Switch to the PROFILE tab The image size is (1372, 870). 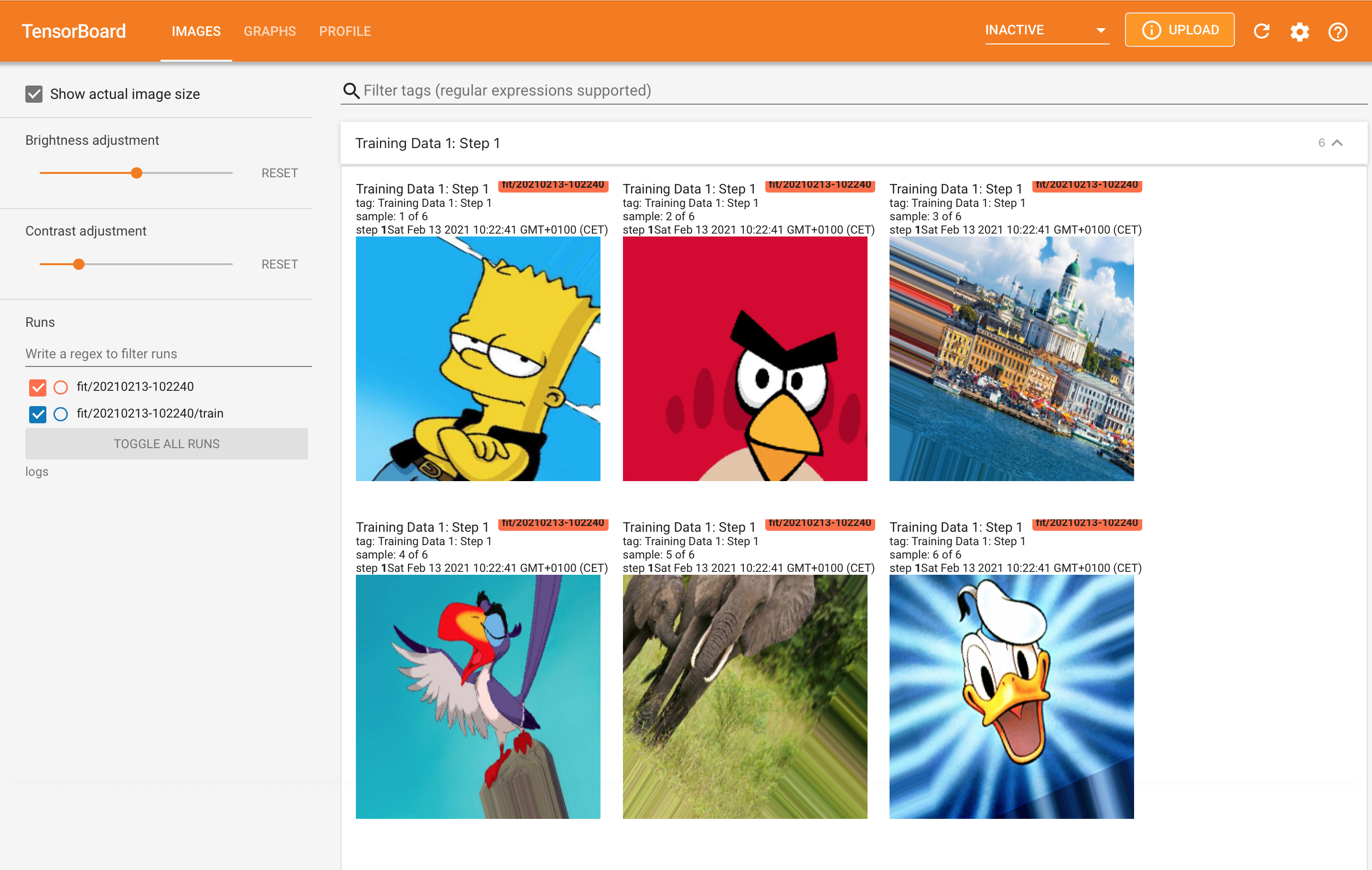pyautogui.click(x=345, y=32)
